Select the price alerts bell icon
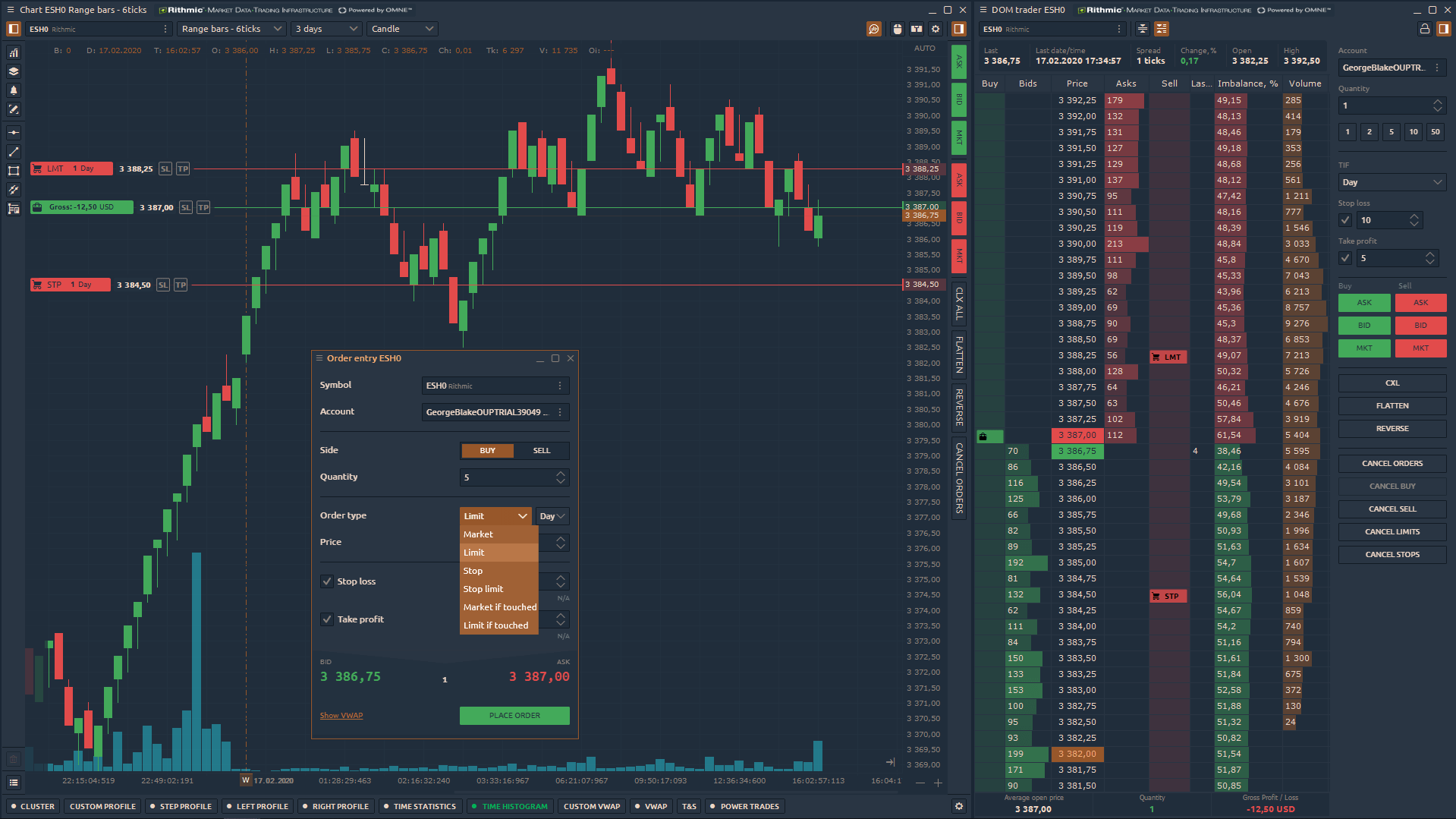The image size is (1456, 819). click(x=13, y=90)
